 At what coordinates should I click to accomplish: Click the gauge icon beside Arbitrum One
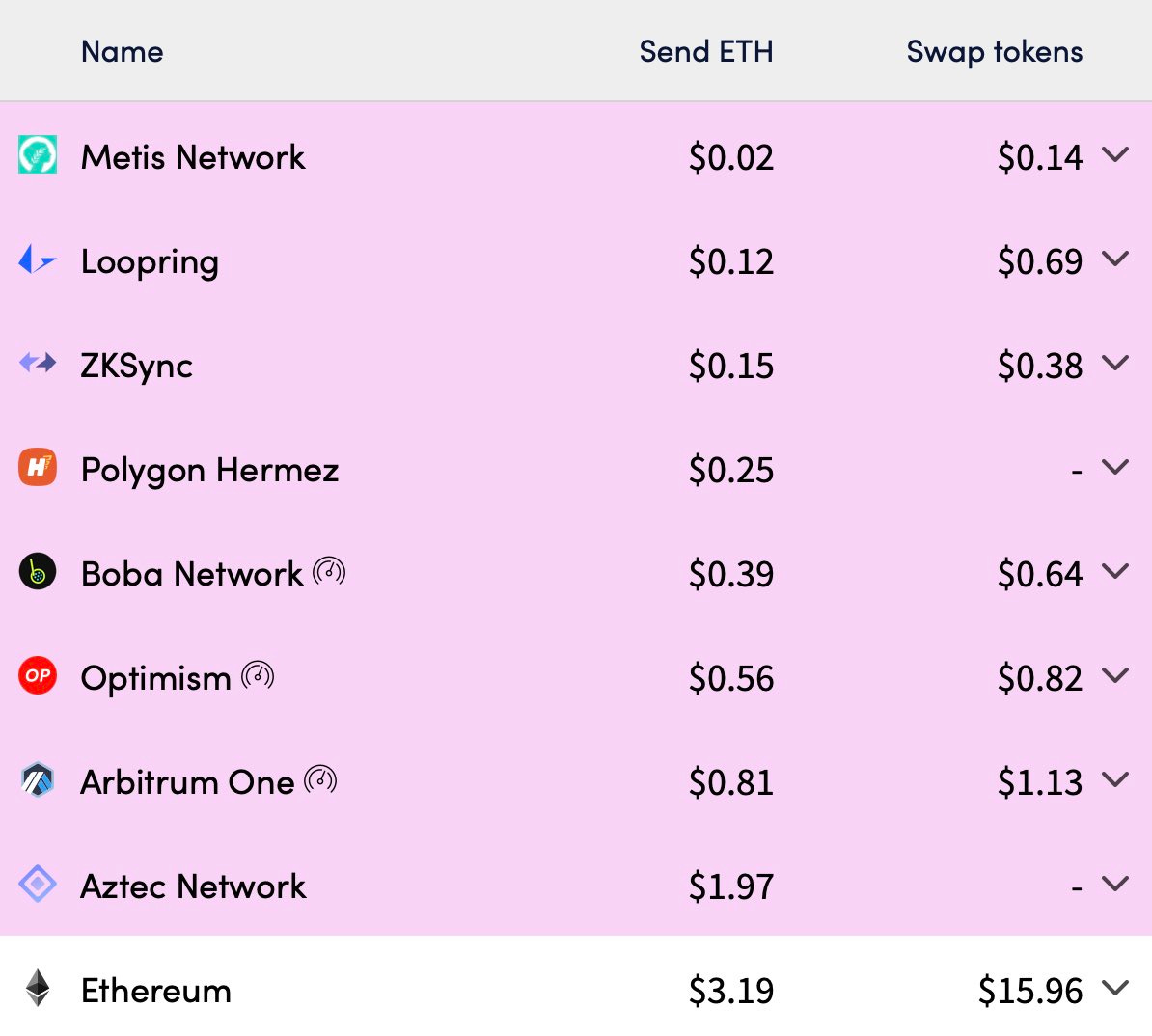(x=321, y=779)
